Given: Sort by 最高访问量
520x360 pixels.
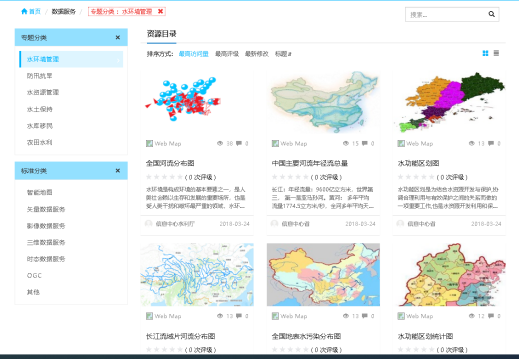Looking at the screenshot, I should coord(194,54).
